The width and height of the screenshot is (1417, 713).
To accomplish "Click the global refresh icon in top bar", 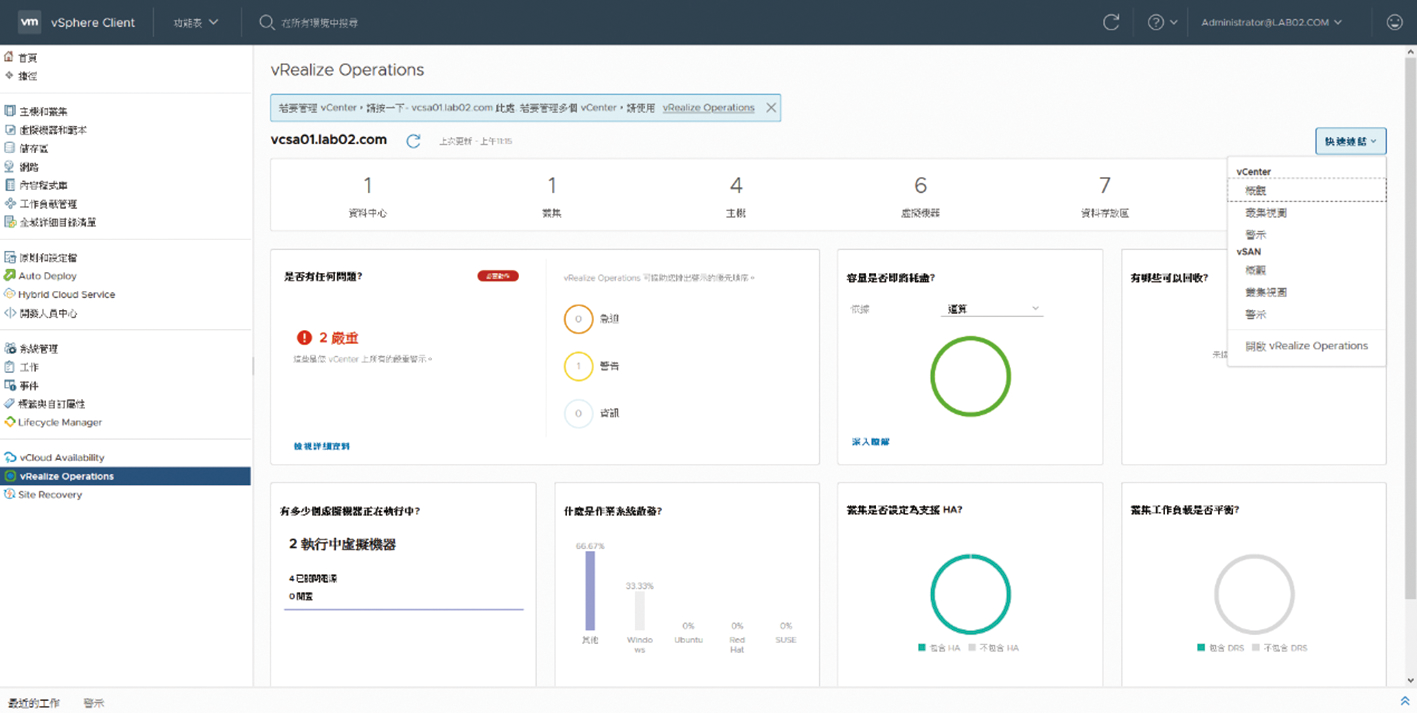I will point(1110,22).
